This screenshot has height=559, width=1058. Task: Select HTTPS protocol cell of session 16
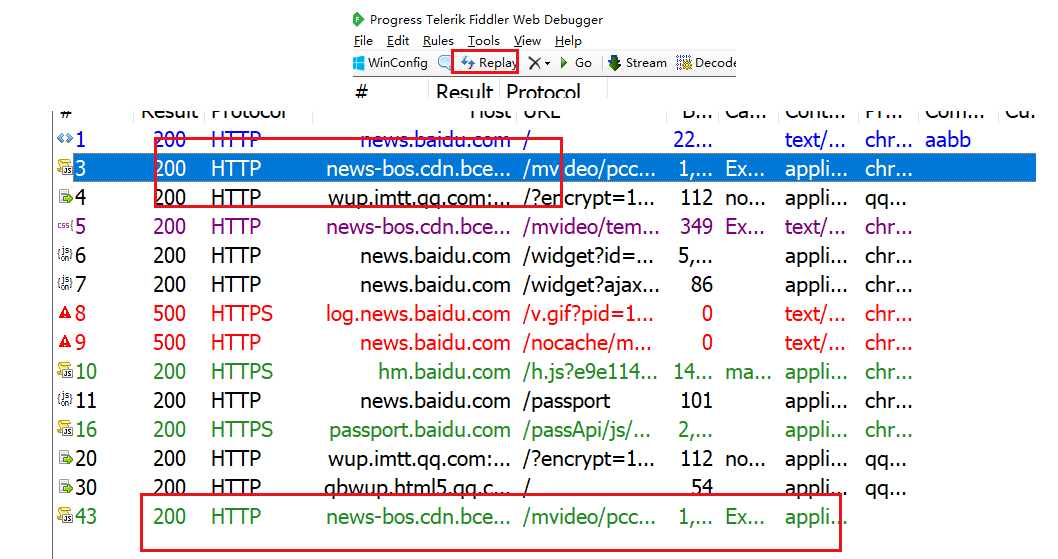pyautogui.click(x=242, y=430)
